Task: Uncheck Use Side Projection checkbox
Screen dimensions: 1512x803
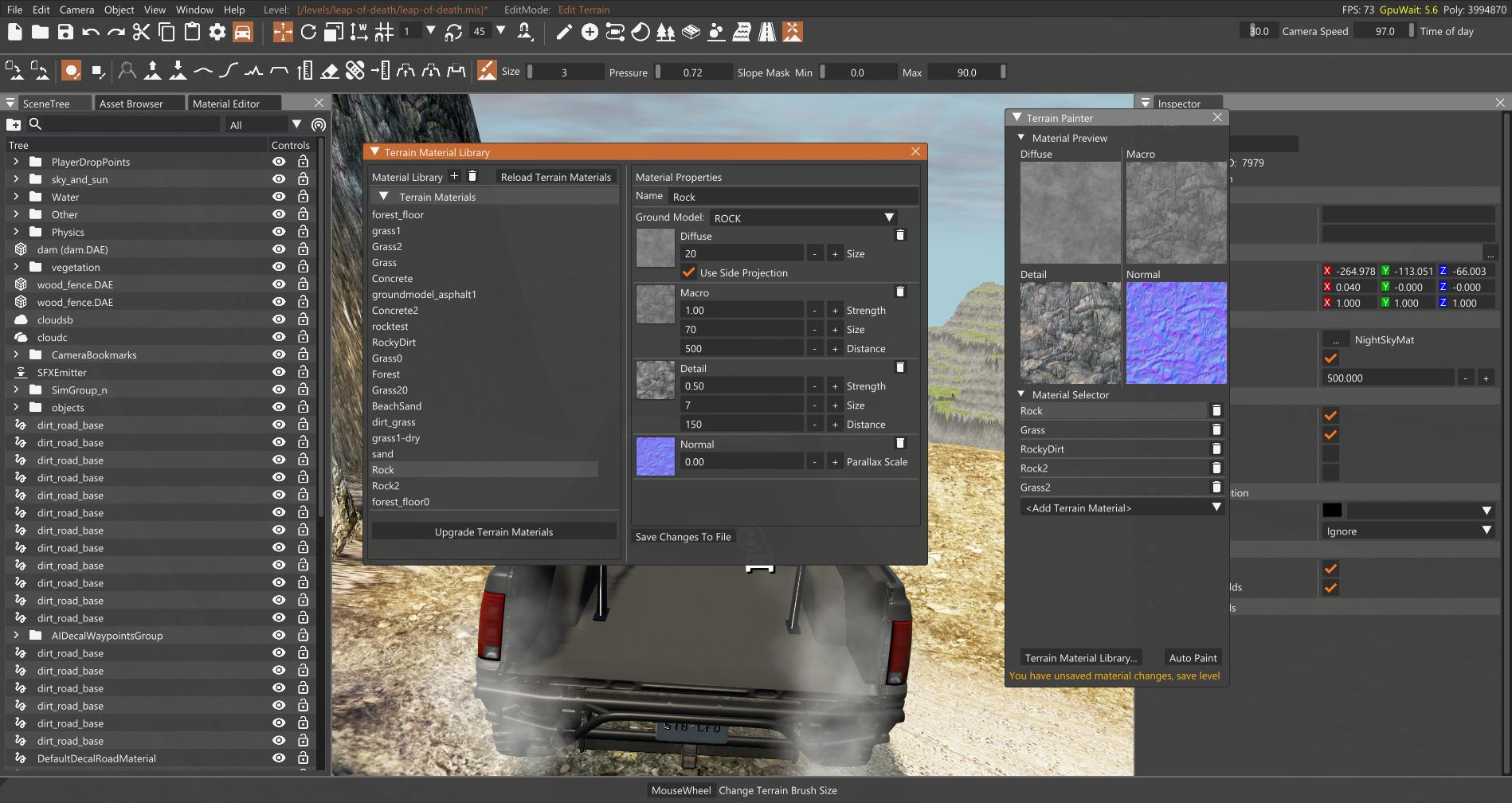Action: pos(689,272)
